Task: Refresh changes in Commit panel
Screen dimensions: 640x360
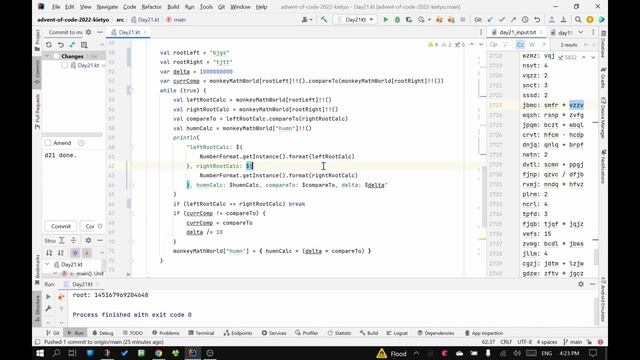Action: 49,44
